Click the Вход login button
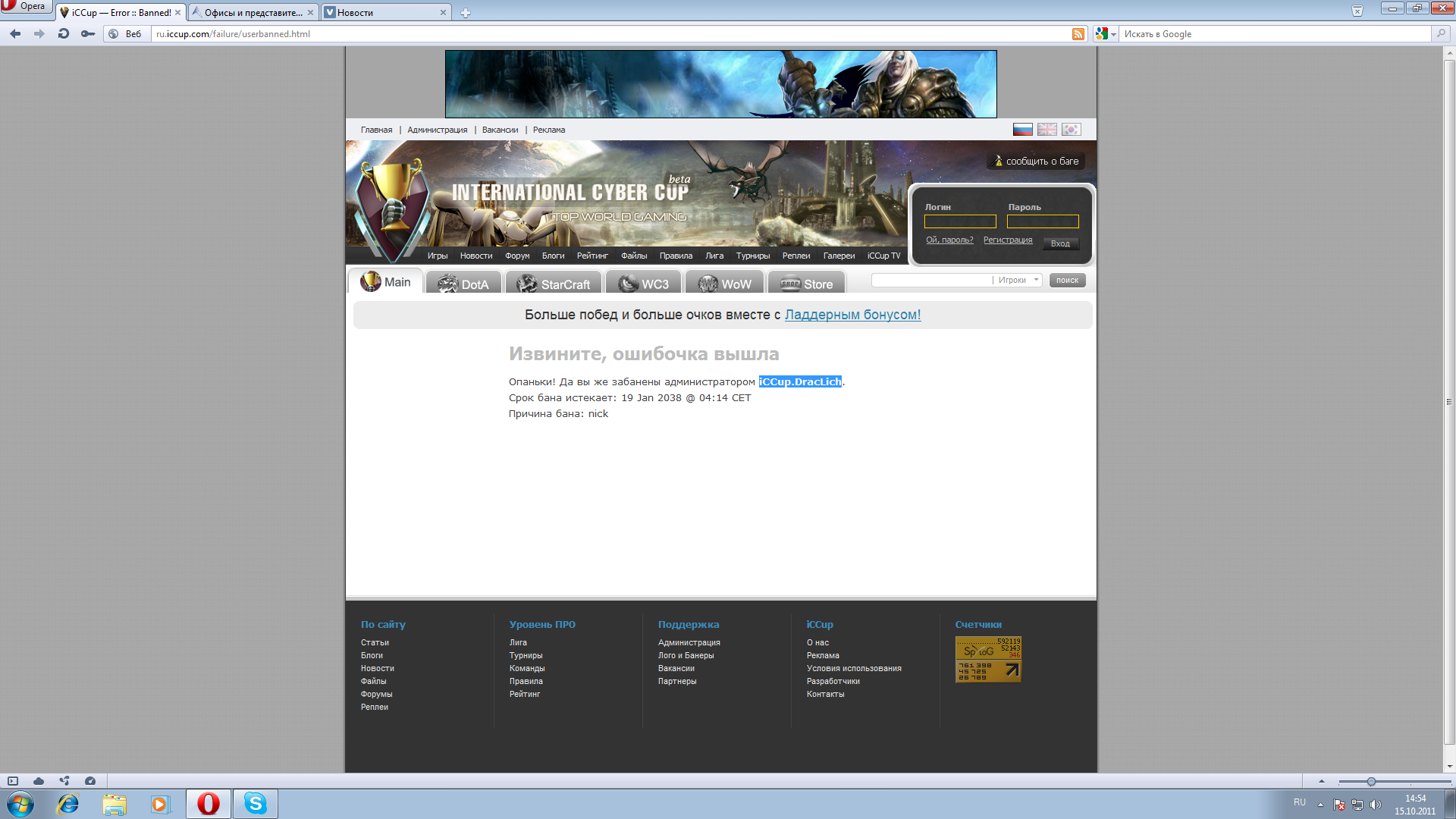The width and height of the screenshot is (1456, 819). click(x=1060, y=243)
